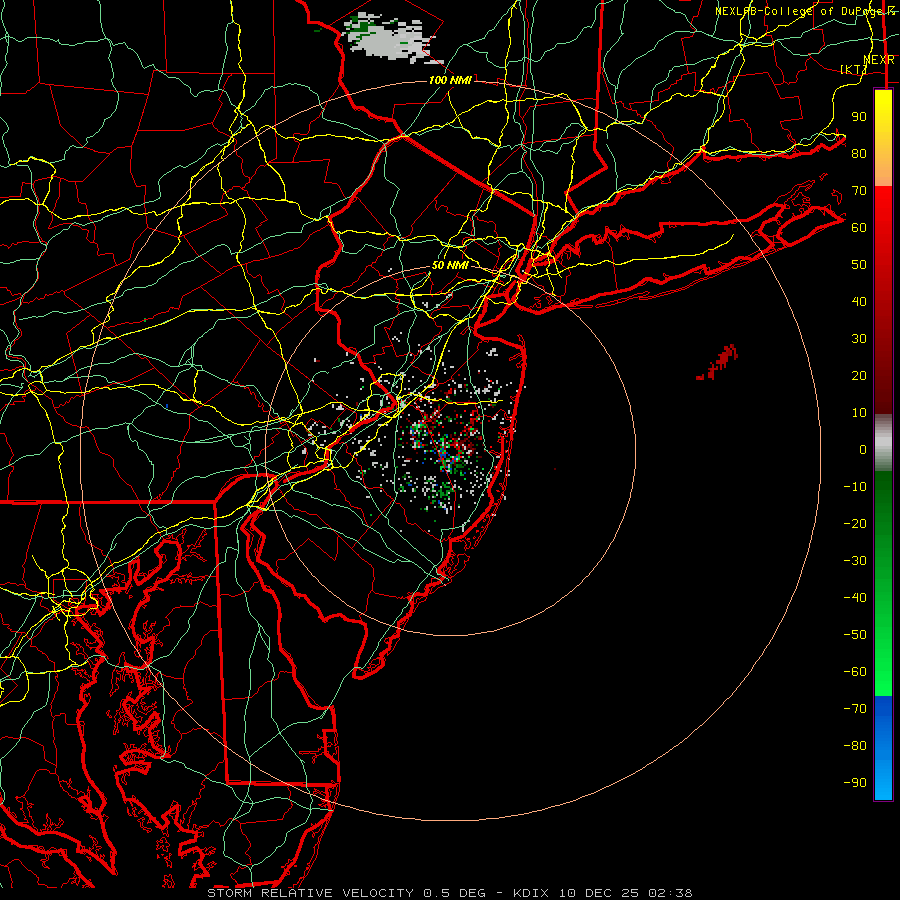Select the gray zero-velocity segment of color bar
The width and height of the screenshot is (900, 900).
tap(883, 443)
